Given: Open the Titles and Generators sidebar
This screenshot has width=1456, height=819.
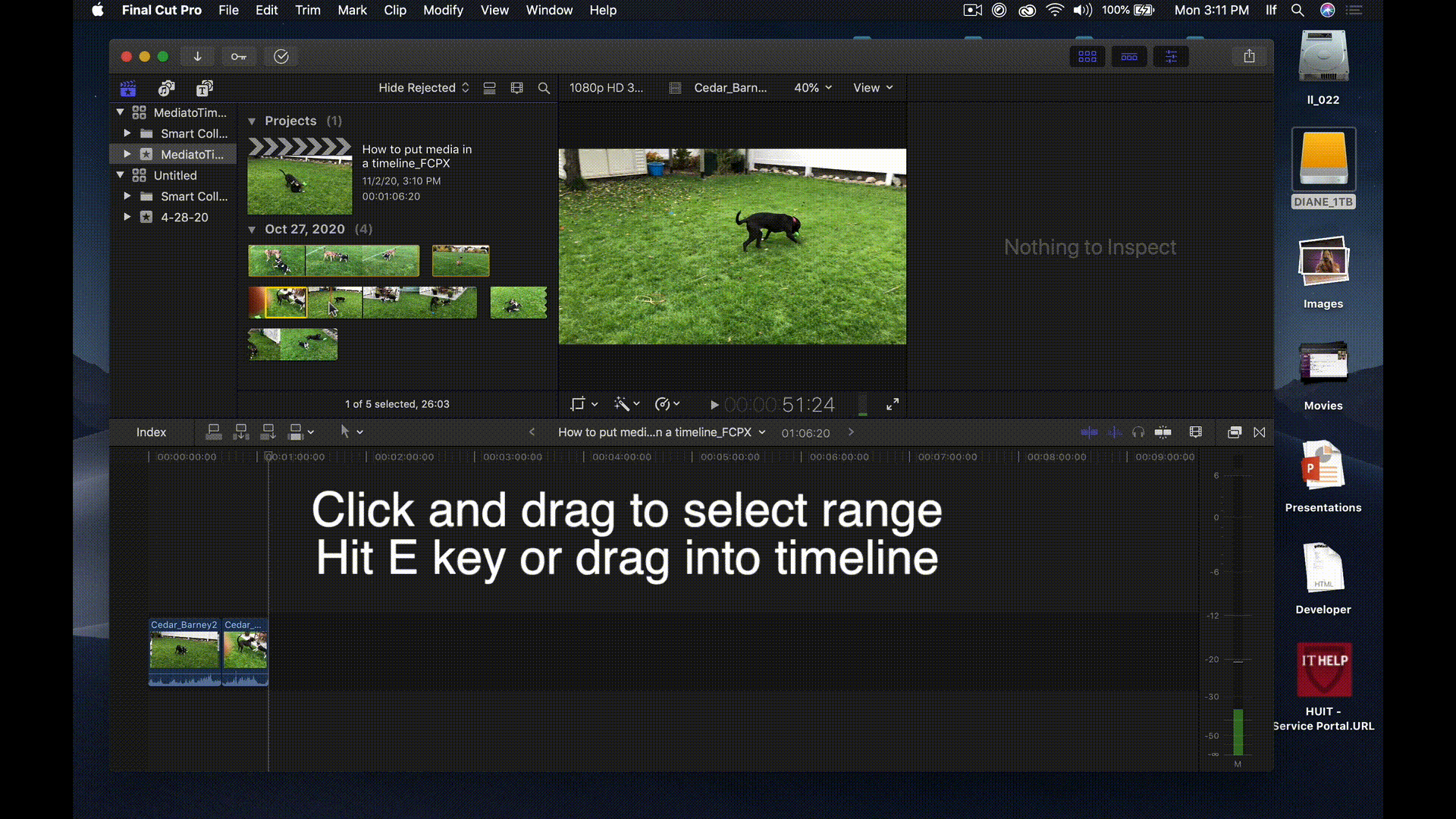Looking at the screenshot, I should (205, 88).
